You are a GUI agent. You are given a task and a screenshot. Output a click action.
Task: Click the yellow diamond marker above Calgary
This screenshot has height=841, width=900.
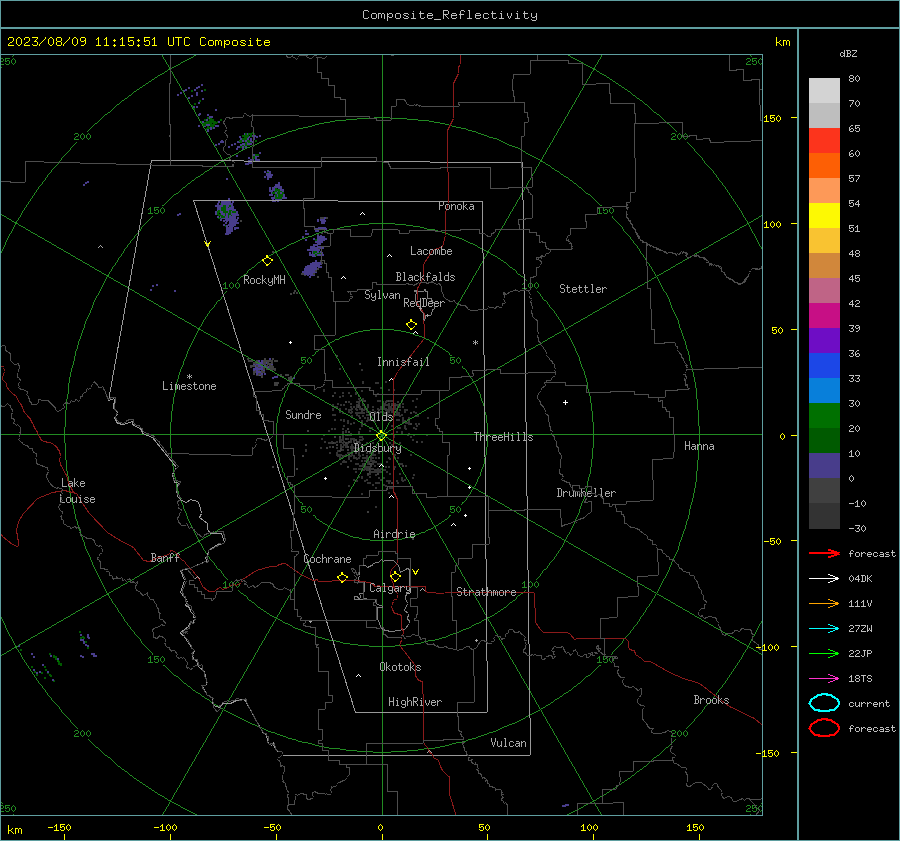(395, 576)
